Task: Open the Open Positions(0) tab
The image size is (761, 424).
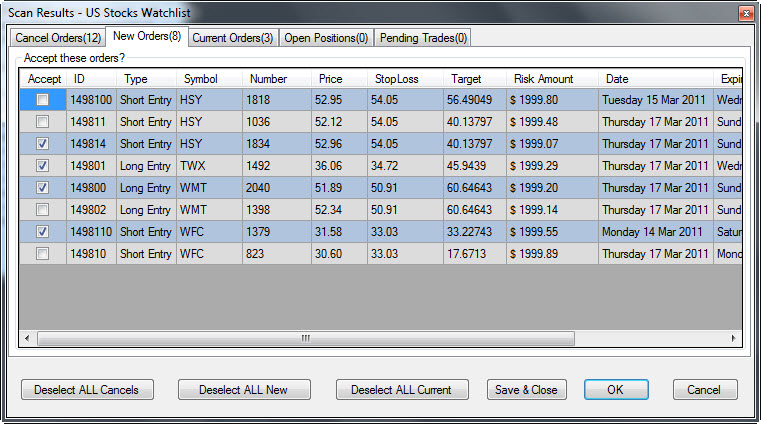Action: pos(326,38)
